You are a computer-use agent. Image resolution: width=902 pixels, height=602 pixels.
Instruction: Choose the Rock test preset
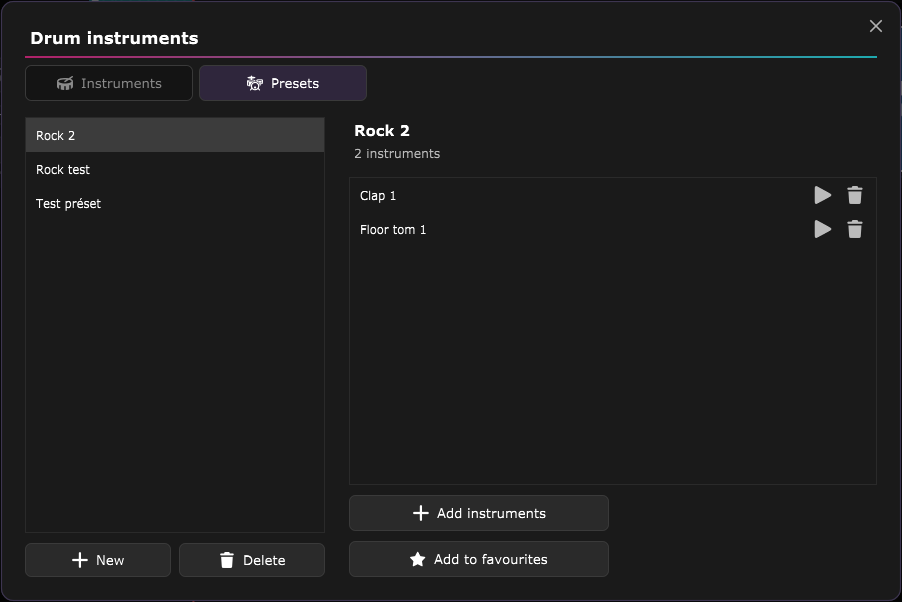click(x=175, y=169)
